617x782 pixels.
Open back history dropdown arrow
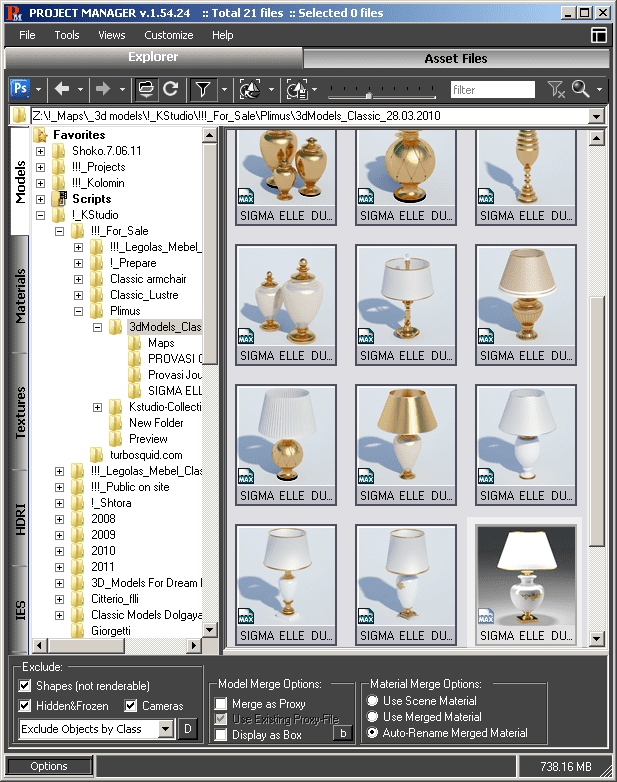80,90
